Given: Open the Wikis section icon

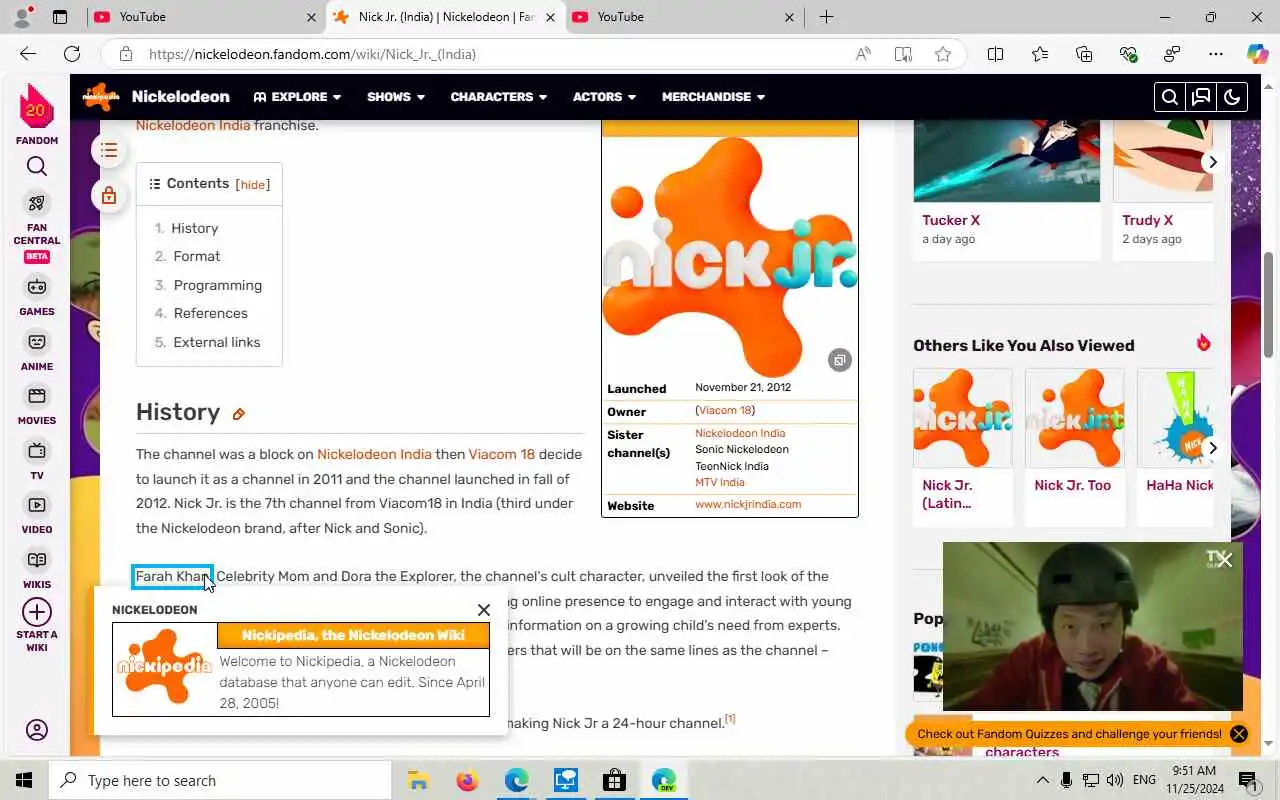Looking at the screenshot, I should point(37,560).
